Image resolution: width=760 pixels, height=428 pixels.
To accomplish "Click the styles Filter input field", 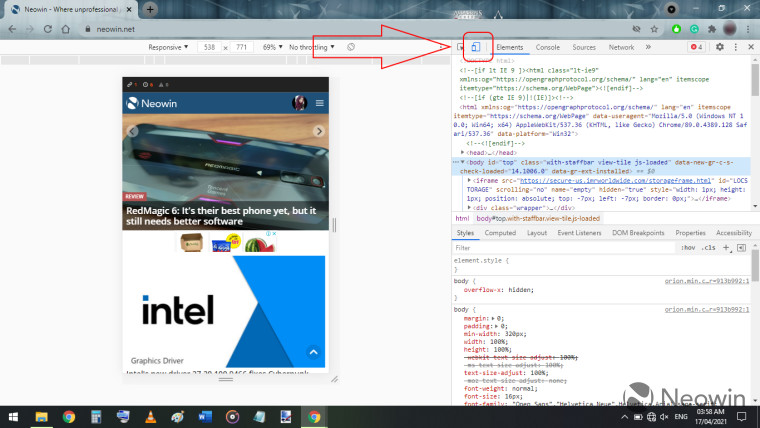I will click(x=564, y=248).
